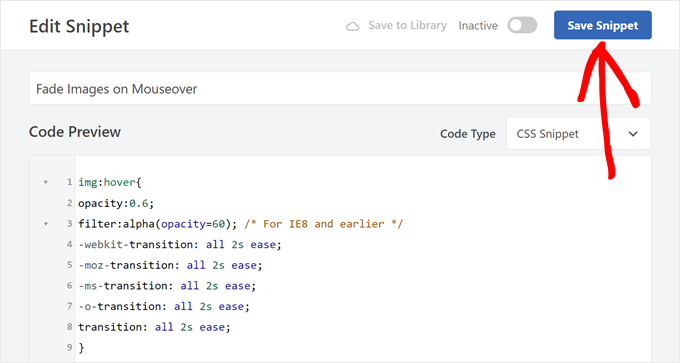Click the 'Edit Snippet' heading
680x363 pixels.
79,26
